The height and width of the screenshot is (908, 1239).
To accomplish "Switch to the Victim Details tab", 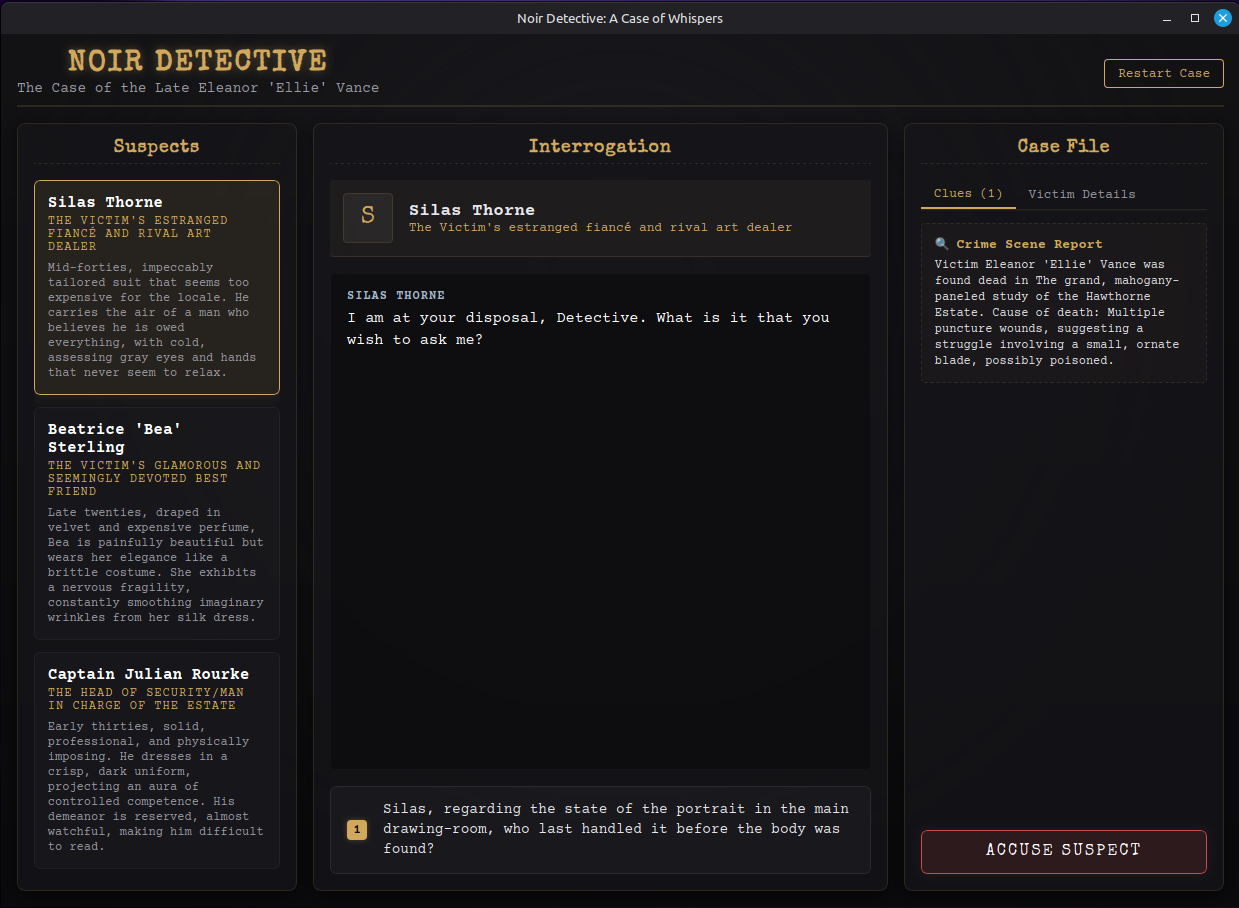I will pos(1081,194).
